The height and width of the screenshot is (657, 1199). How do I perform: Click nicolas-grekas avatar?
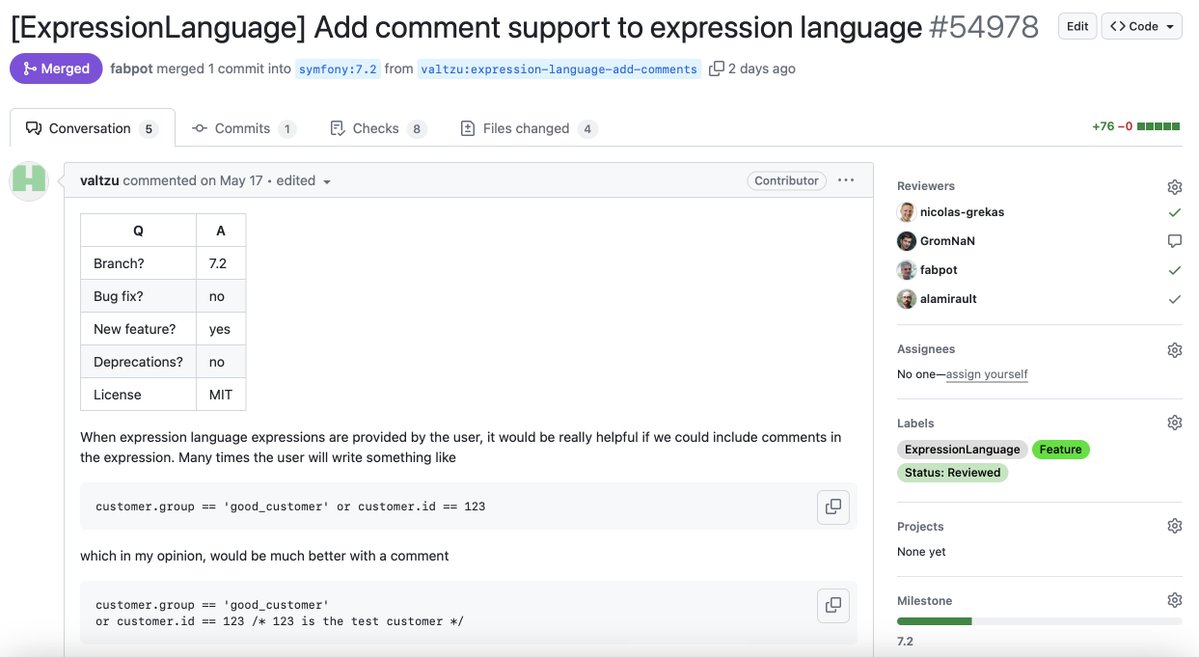click(906, 212)
